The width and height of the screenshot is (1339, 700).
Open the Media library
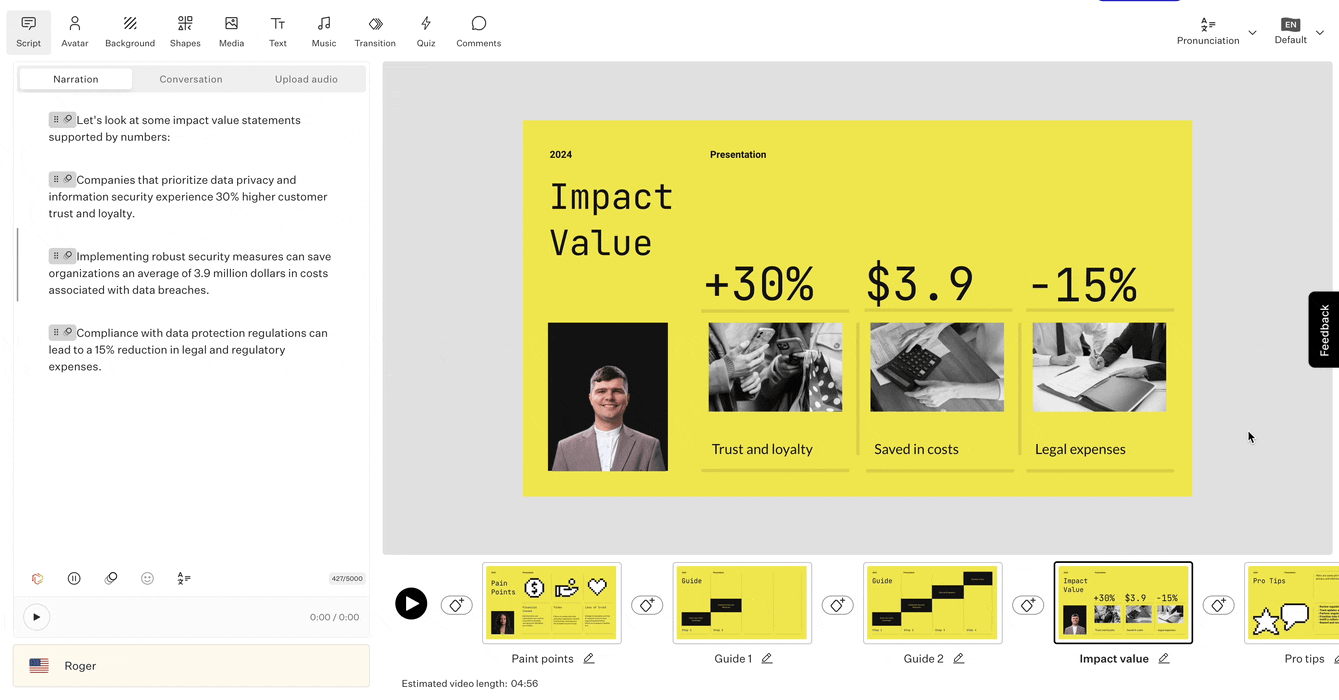(x=231, y=31)
